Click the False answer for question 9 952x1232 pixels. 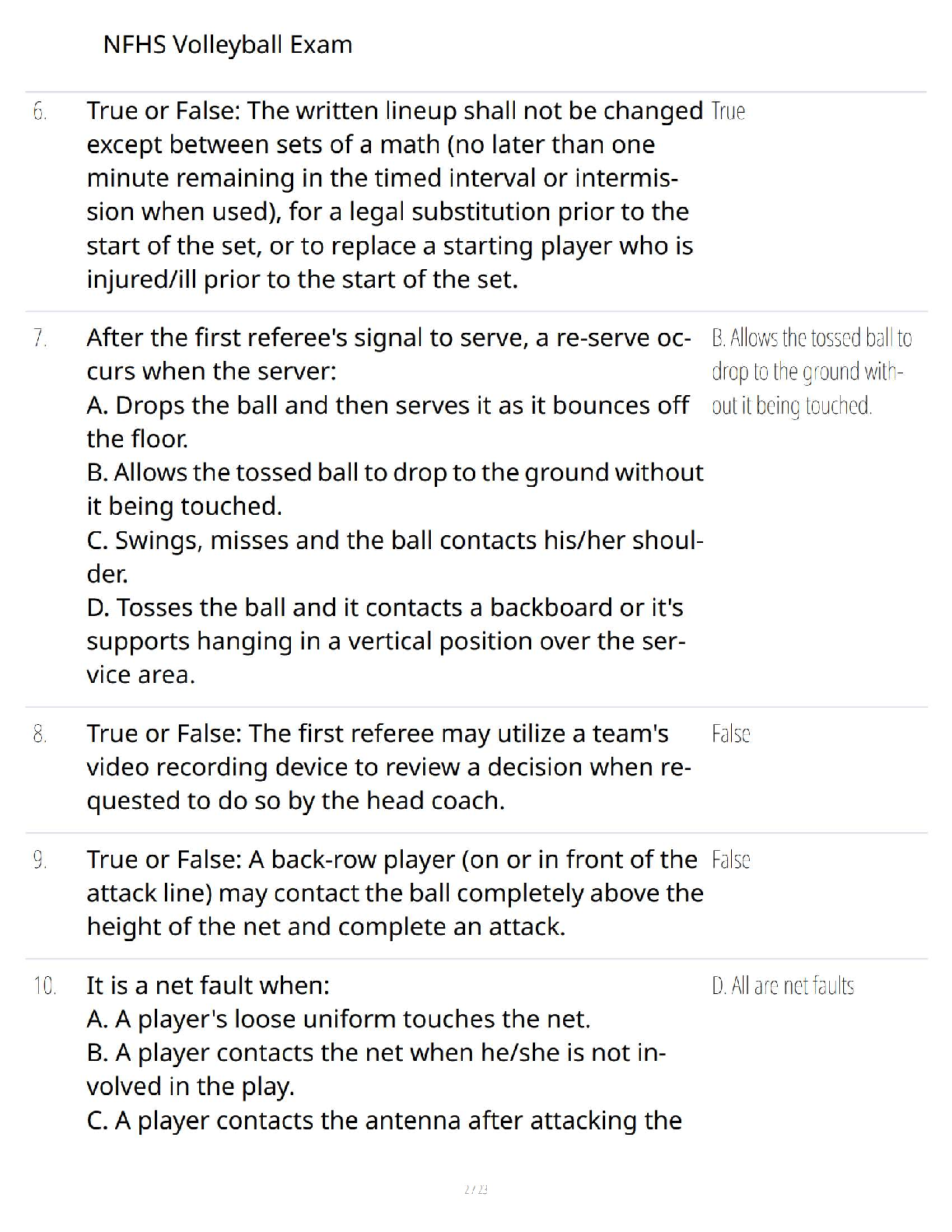coord(730,860)
